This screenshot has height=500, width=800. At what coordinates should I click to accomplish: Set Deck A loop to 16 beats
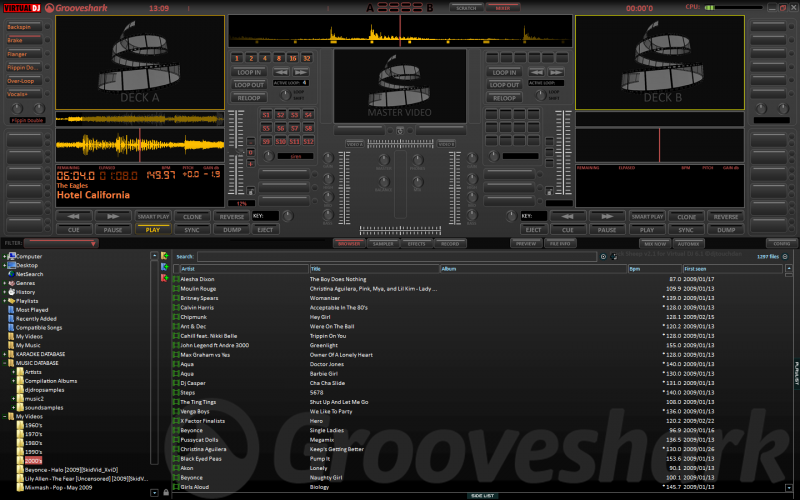pyautogui.click(x=293, y=58)
